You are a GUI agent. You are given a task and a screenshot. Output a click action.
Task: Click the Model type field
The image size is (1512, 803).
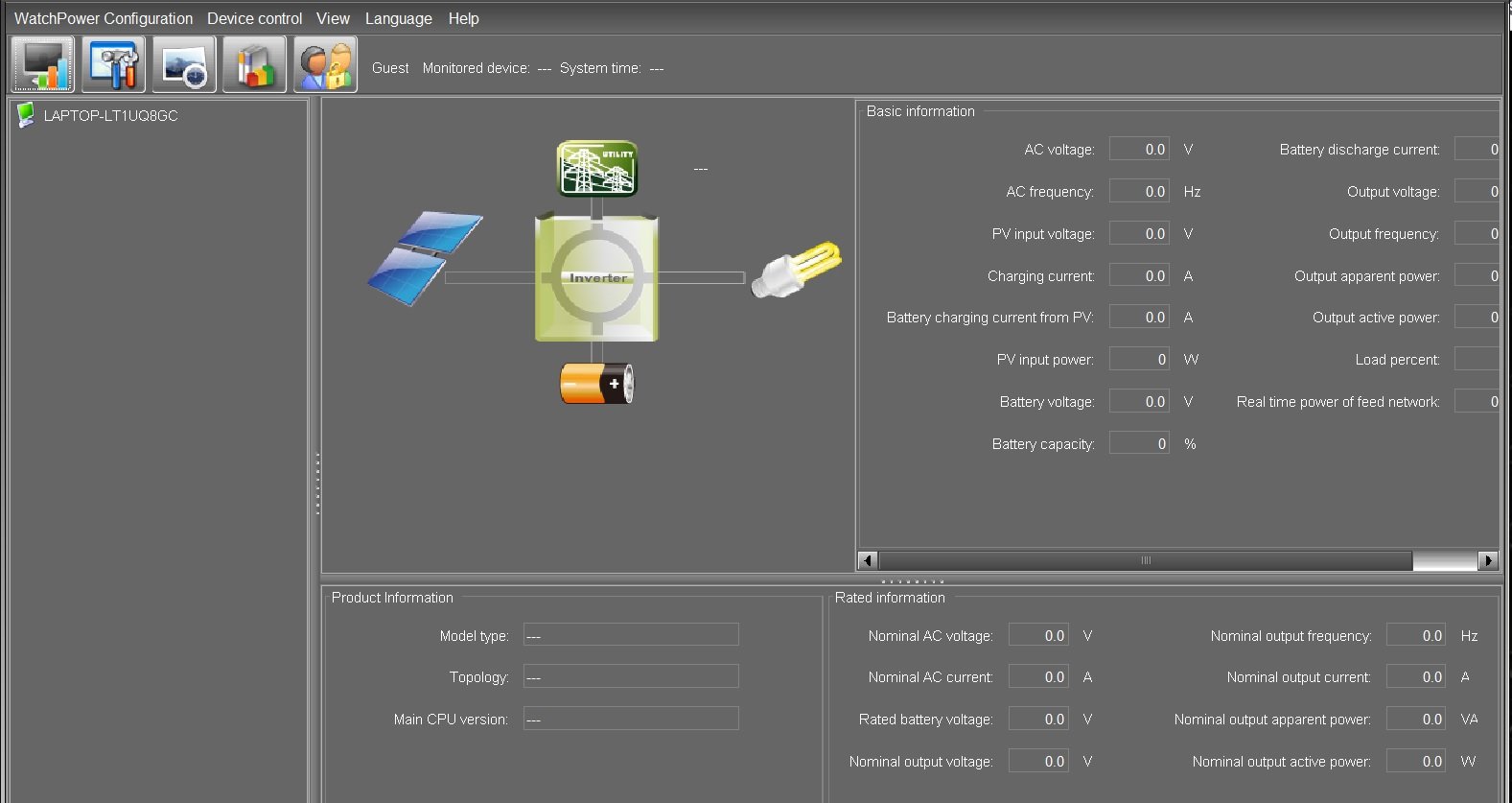tap(631, 635)
